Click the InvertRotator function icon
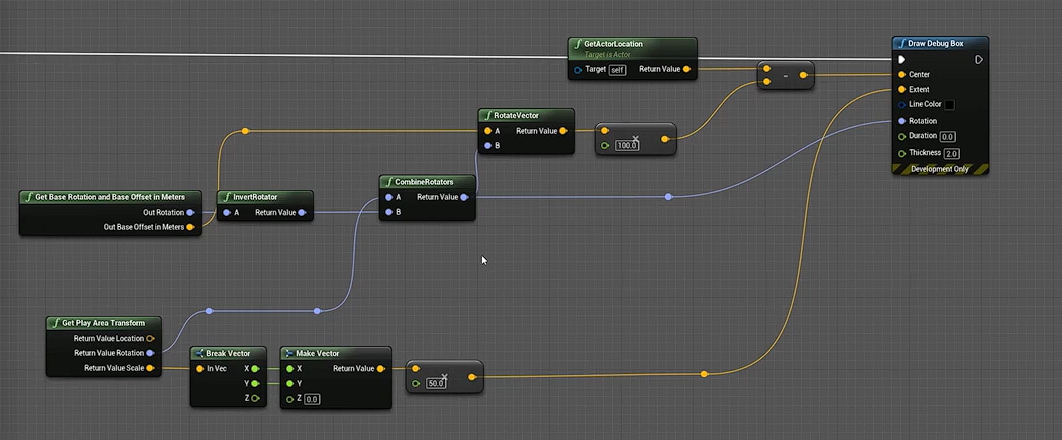The image size is (1062, 440). pyautogui.click(x=226, y=197)
